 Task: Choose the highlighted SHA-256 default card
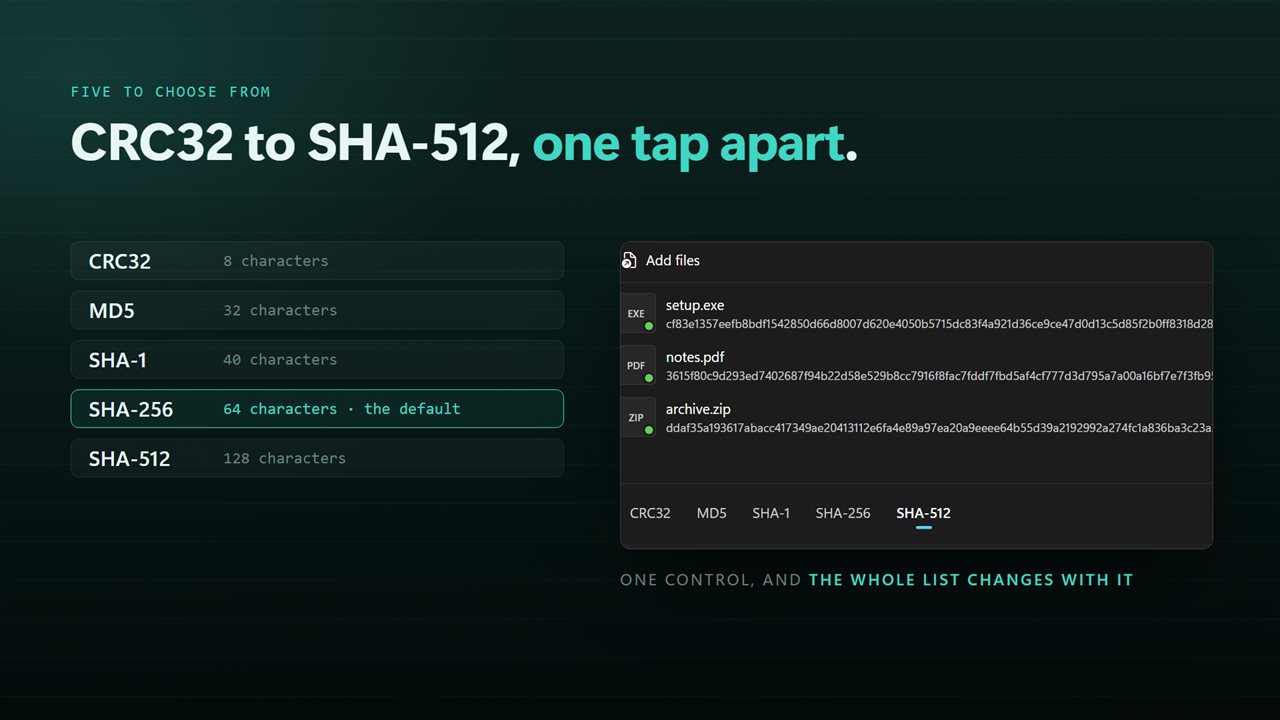coord(317,409)
